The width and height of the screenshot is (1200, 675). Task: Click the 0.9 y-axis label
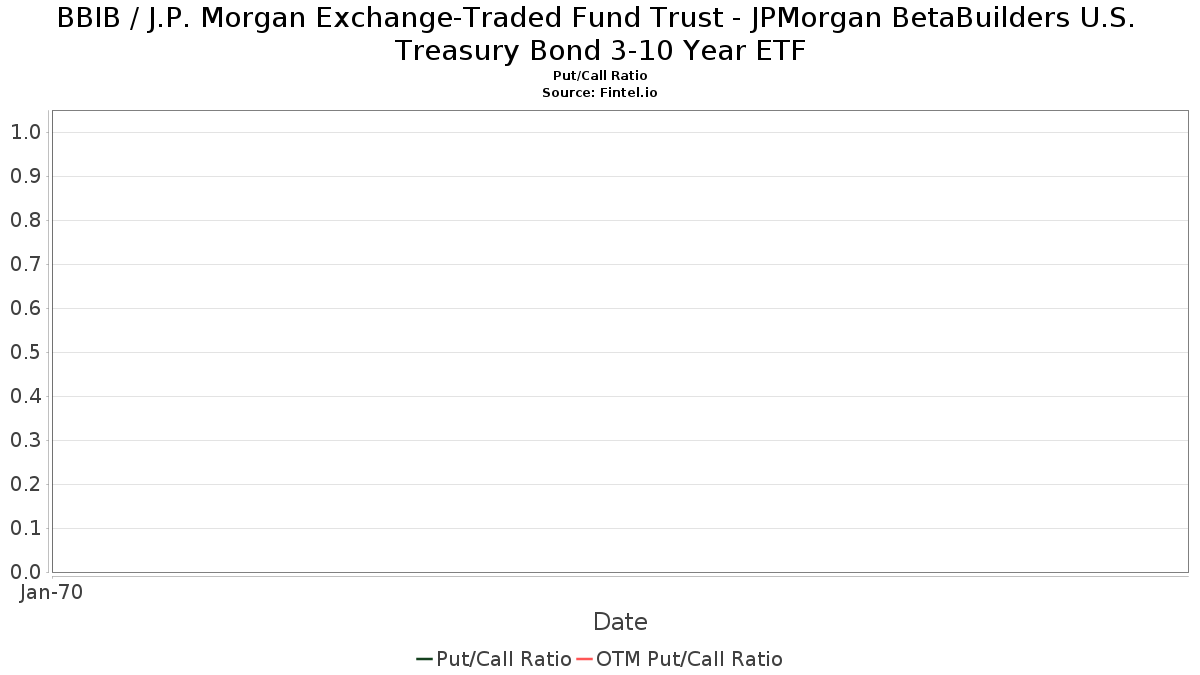pyautogui.click(x=26, y=176)
